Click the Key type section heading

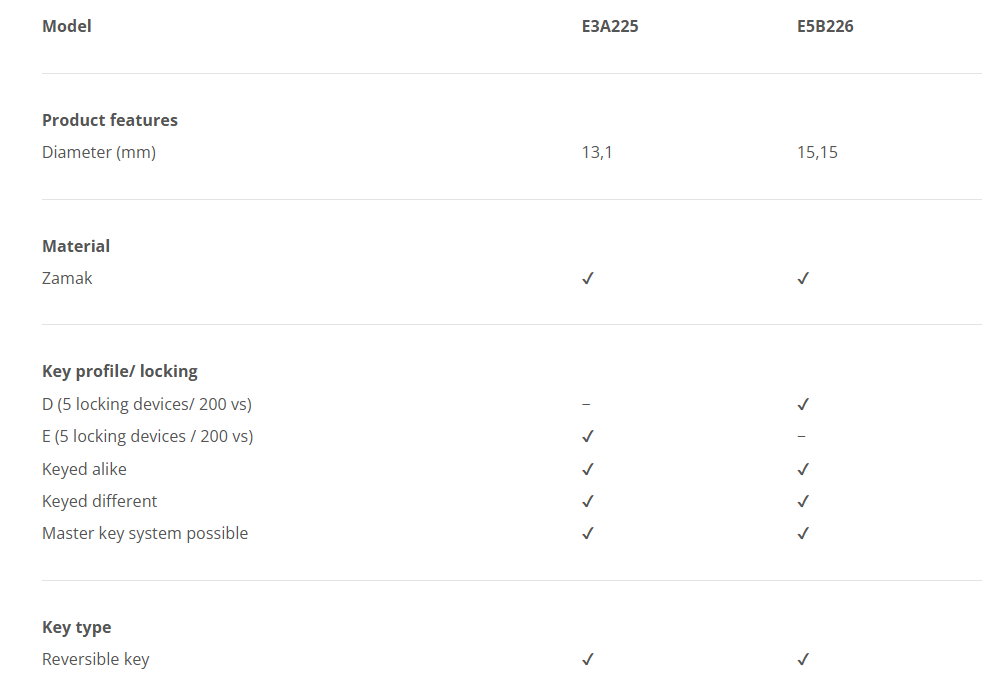point(77,627)
